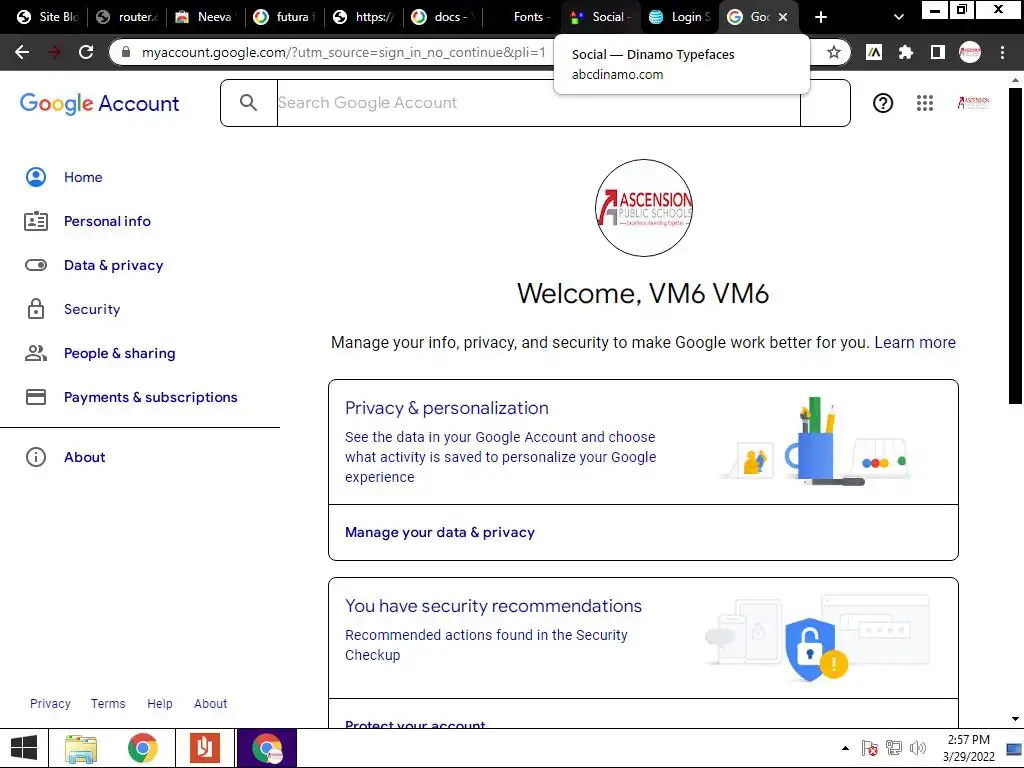Viewport: 1024px width, 768px height.
Task: Open the Windows Start menu
Action: pyautogui.click(x=24, y=748)
